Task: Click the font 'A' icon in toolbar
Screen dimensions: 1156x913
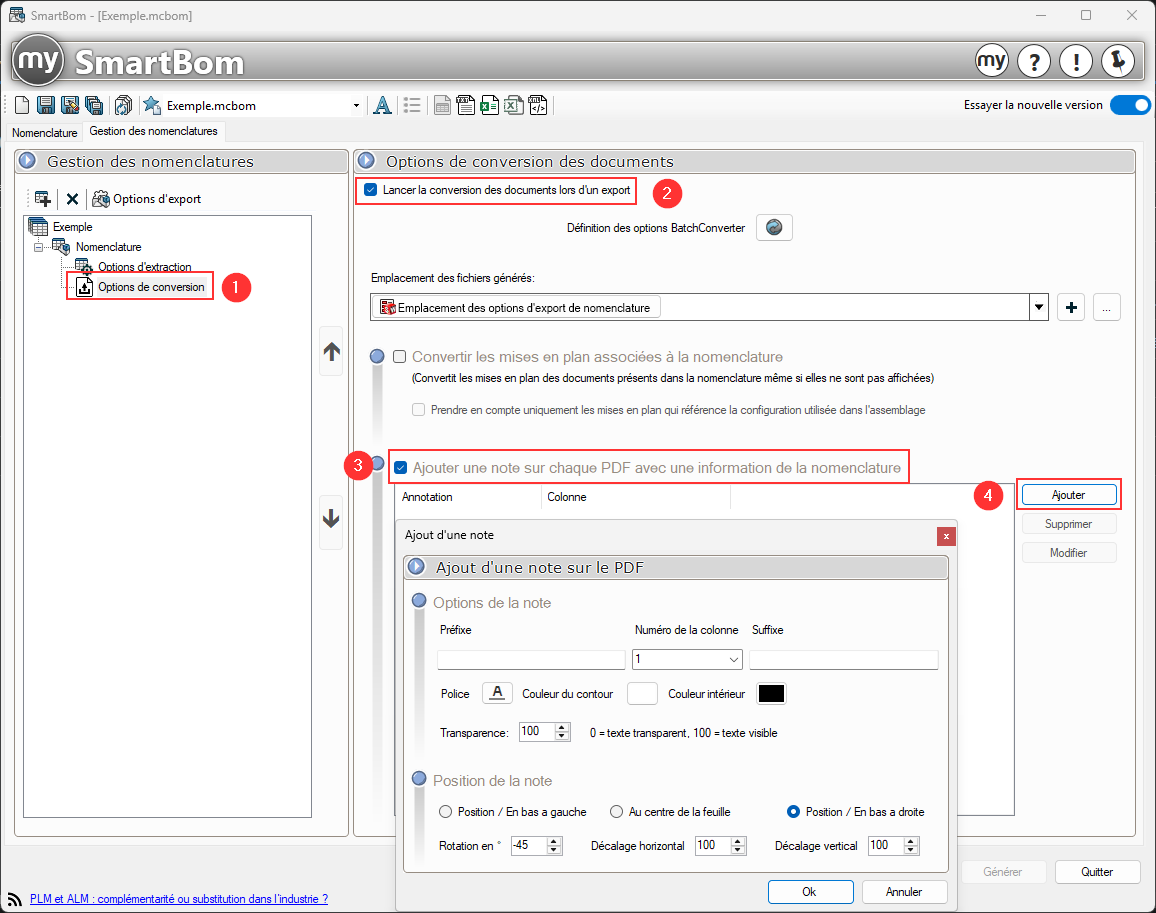Action: pyautogui.click(x=381, y=106)
